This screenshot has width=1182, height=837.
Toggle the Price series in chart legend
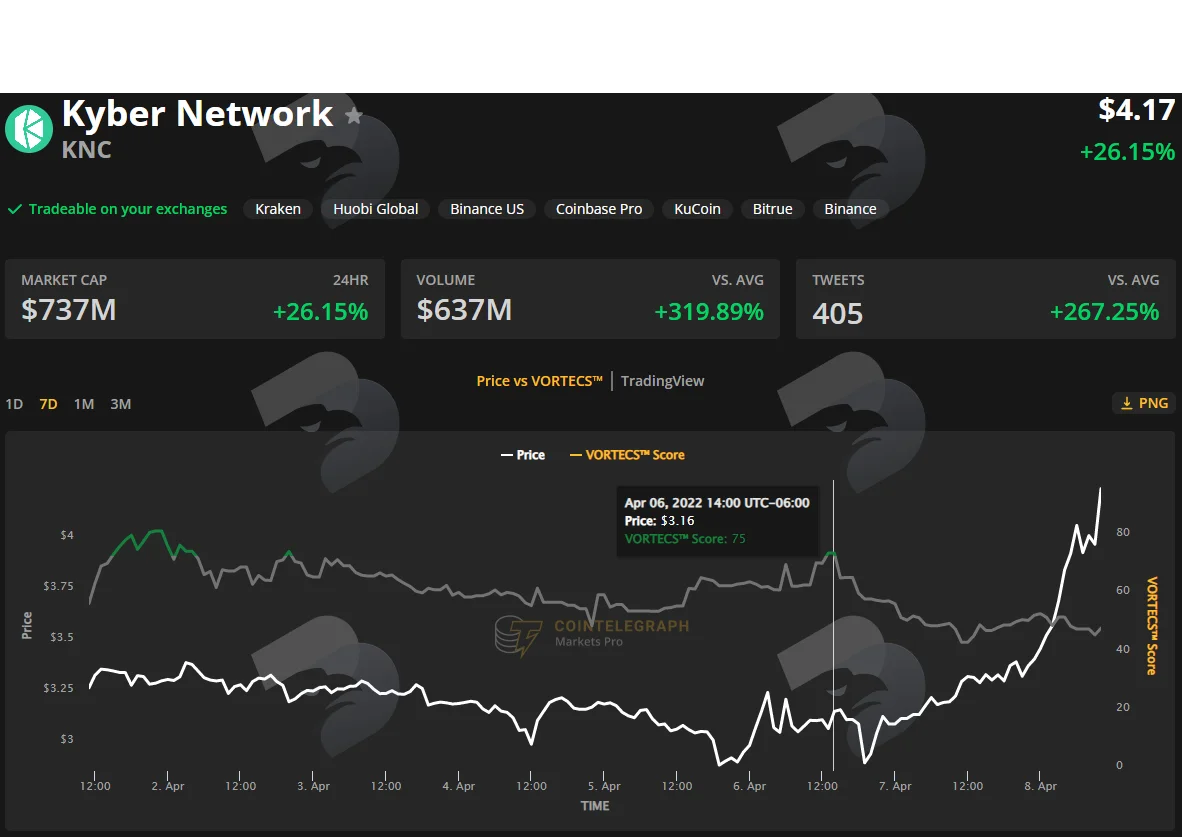tap(522, 455)
